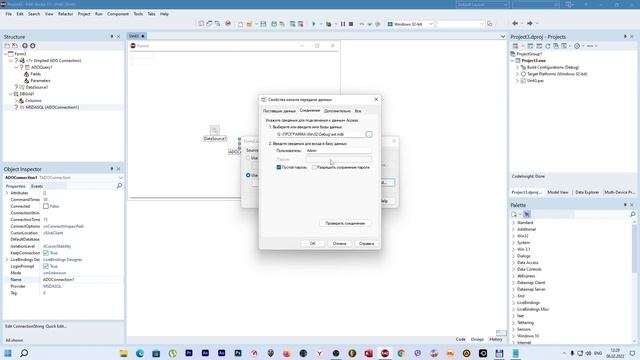The width and height of the screenshot is (640, 360).
Task: Click move-up arrow icon in Structure panel
Action: click(25, 46)
